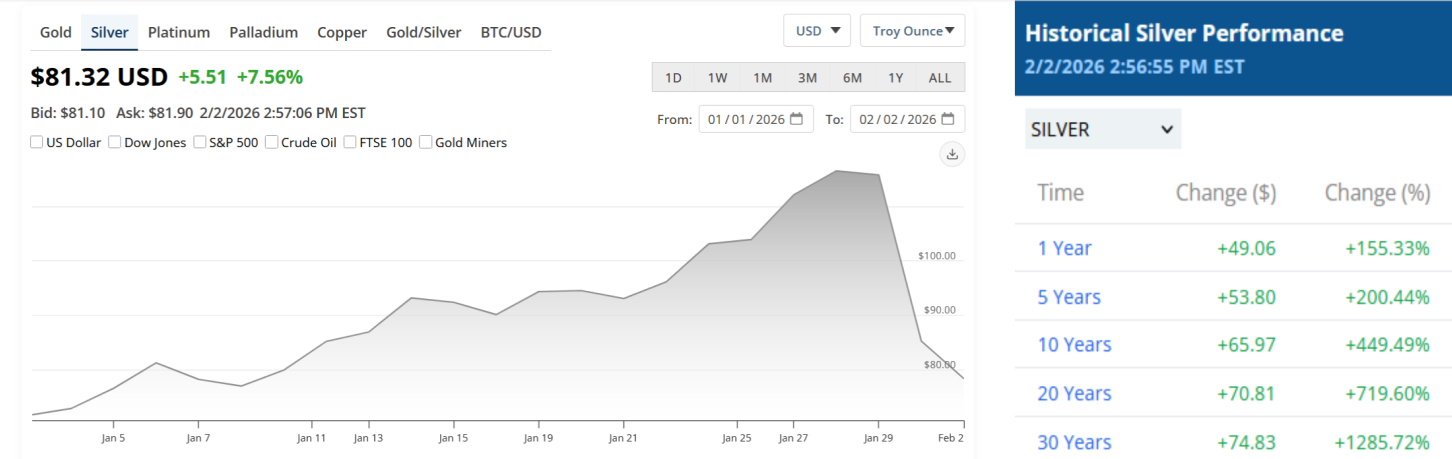Viewport: 1452px width, 459px height.
Task: Click the Ask: $81.90 quote
Action: point(154,113)
